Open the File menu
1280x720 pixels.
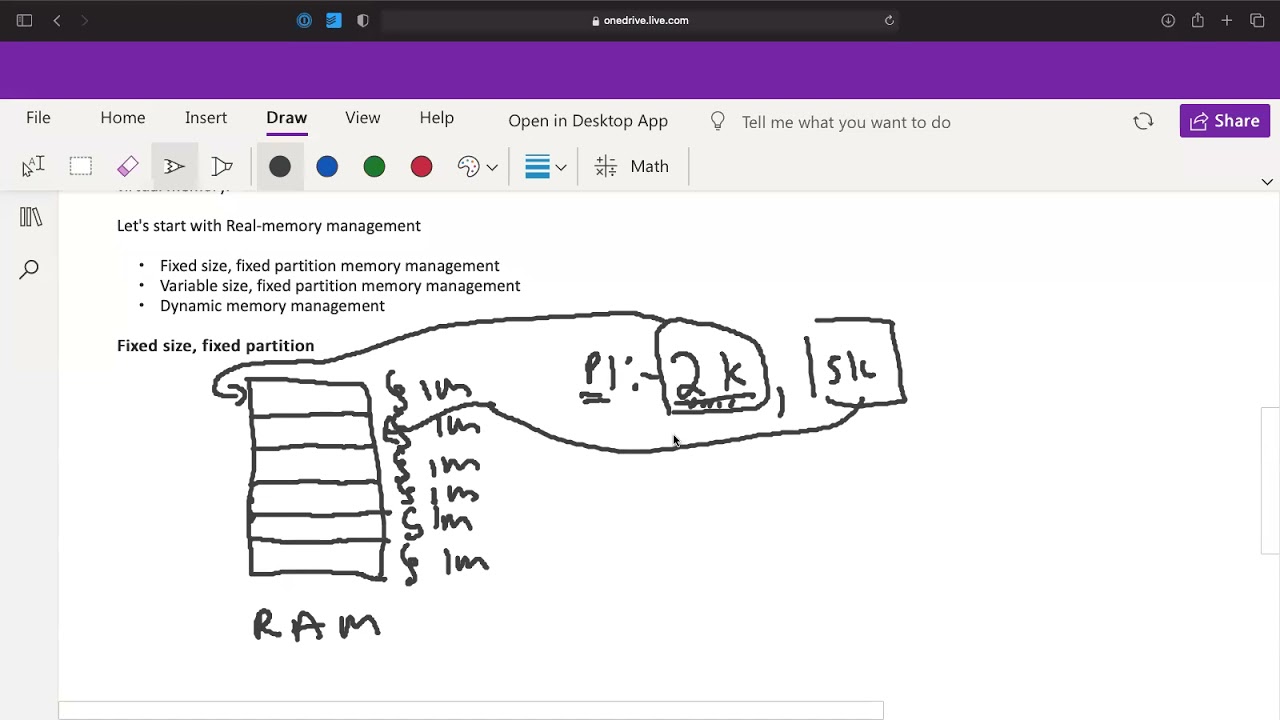point(38,118)
